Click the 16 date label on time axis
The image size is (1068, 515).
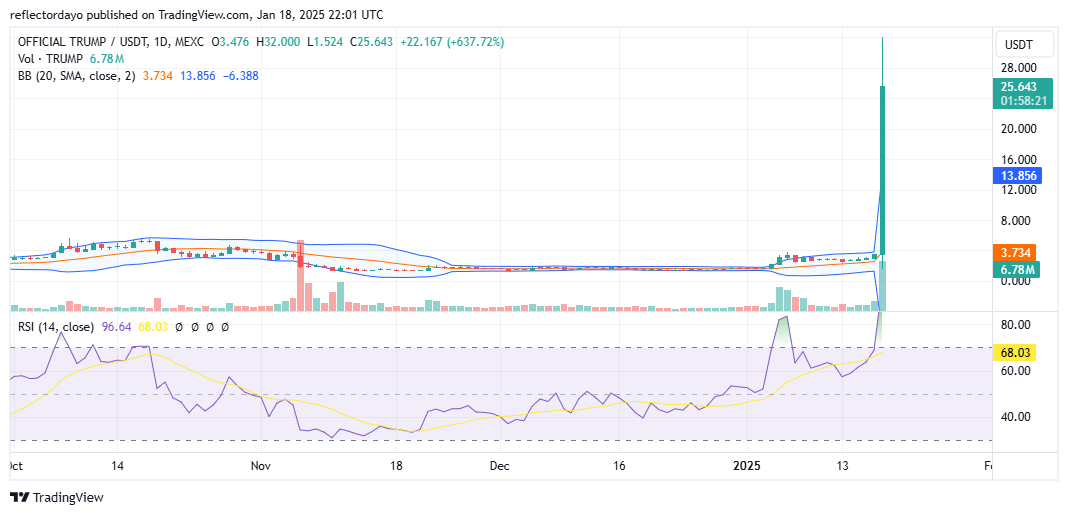pyautogui.click(x=618, y=467)
